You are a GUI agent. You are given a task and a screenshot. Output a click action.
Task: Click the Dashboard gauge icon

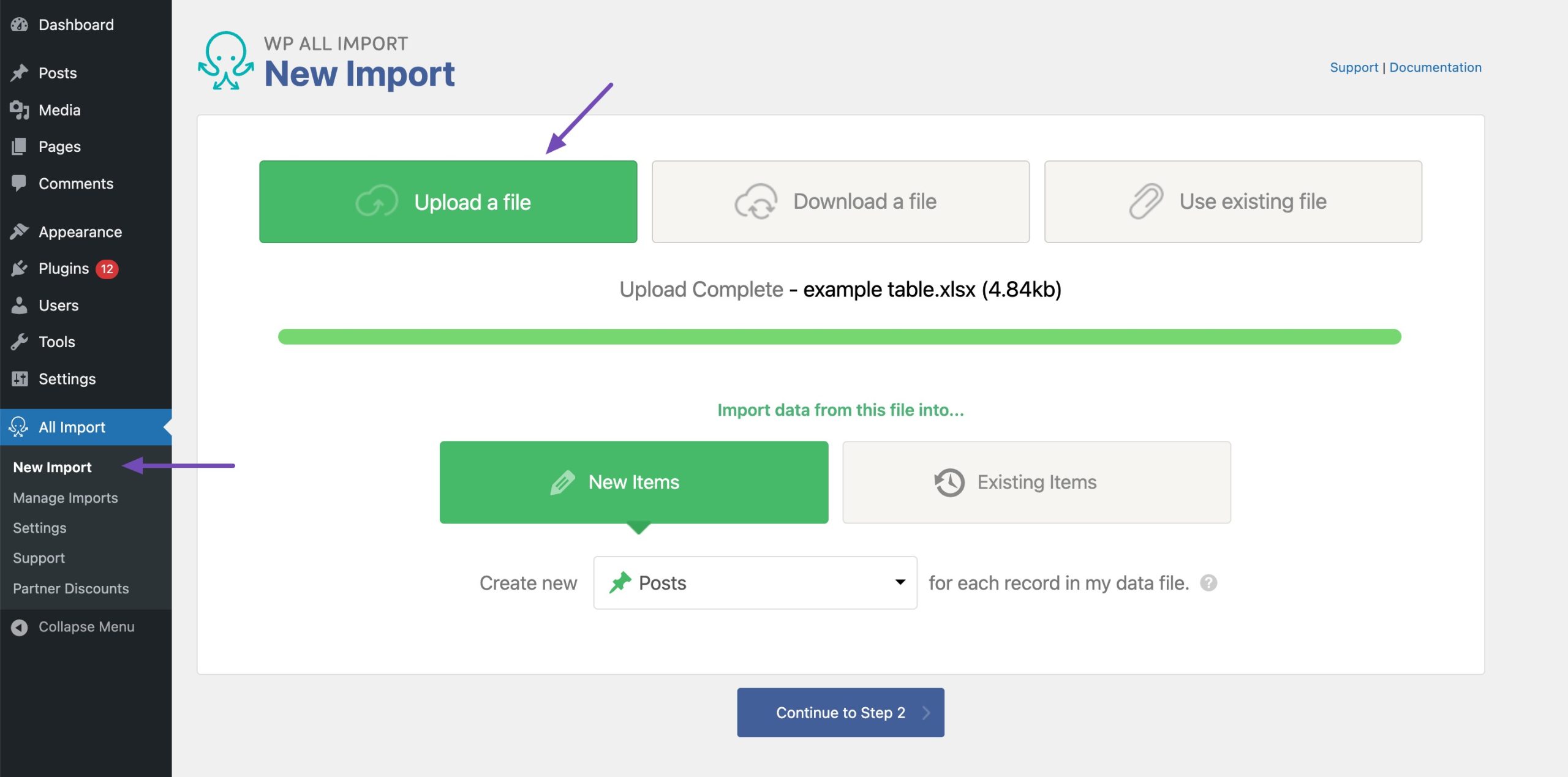(x=20, y=24)
